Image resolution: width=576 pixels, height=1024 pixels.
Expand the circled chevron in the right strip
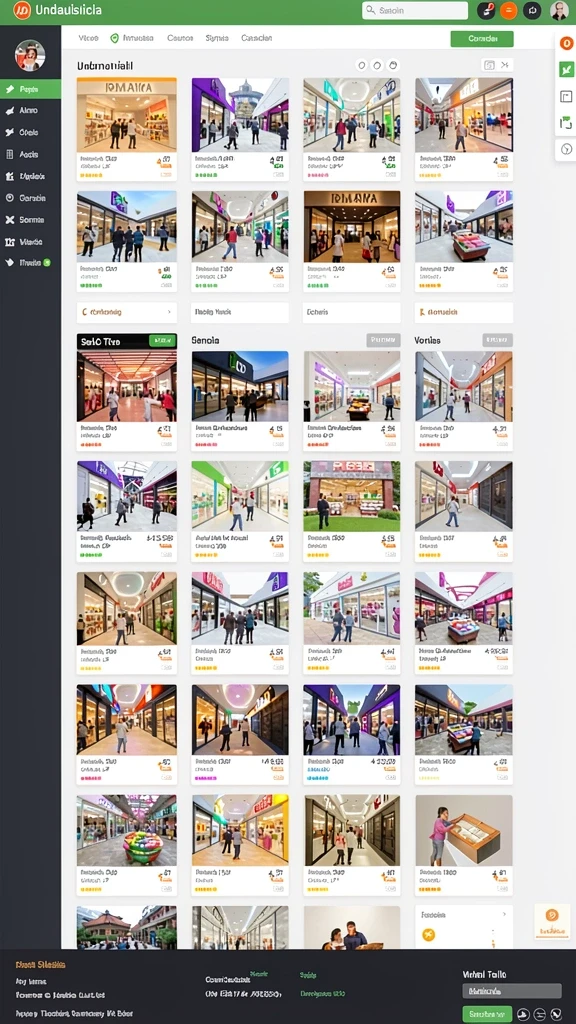pos(566,149)
